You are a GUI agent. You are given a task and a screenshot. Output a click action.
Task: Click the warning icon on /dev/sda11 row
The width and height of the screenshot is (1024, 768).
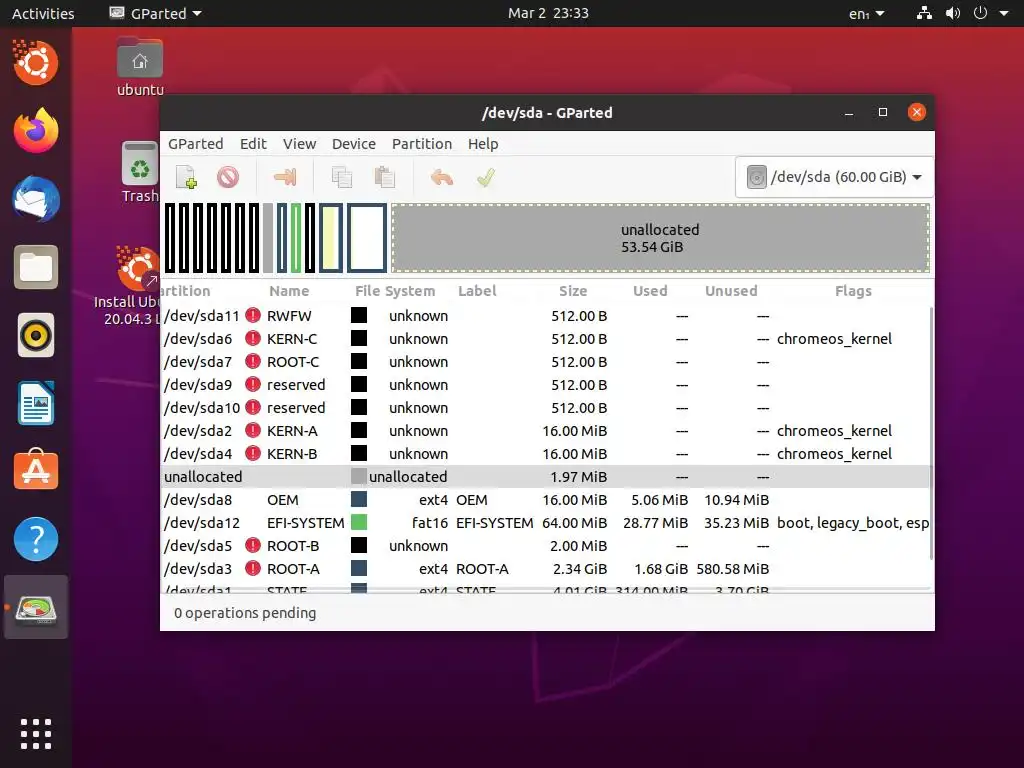253,315
